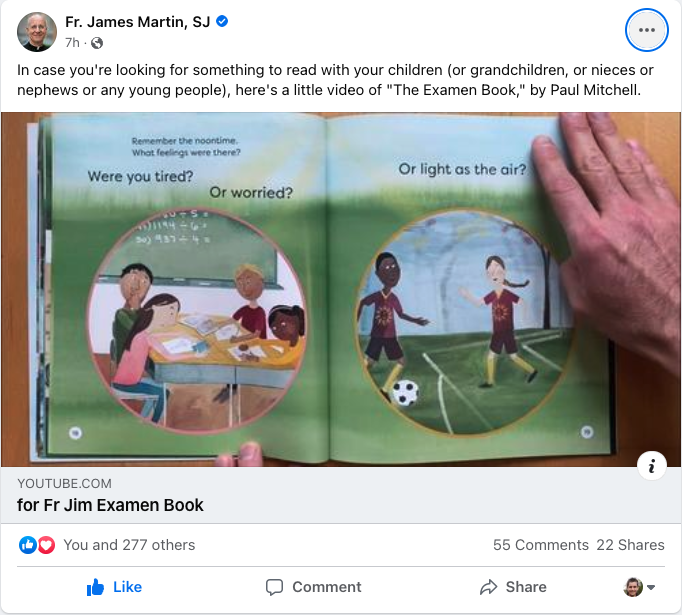
Task: Expand the commenting-as profile dropdown arrow
Action: [651, 587]
